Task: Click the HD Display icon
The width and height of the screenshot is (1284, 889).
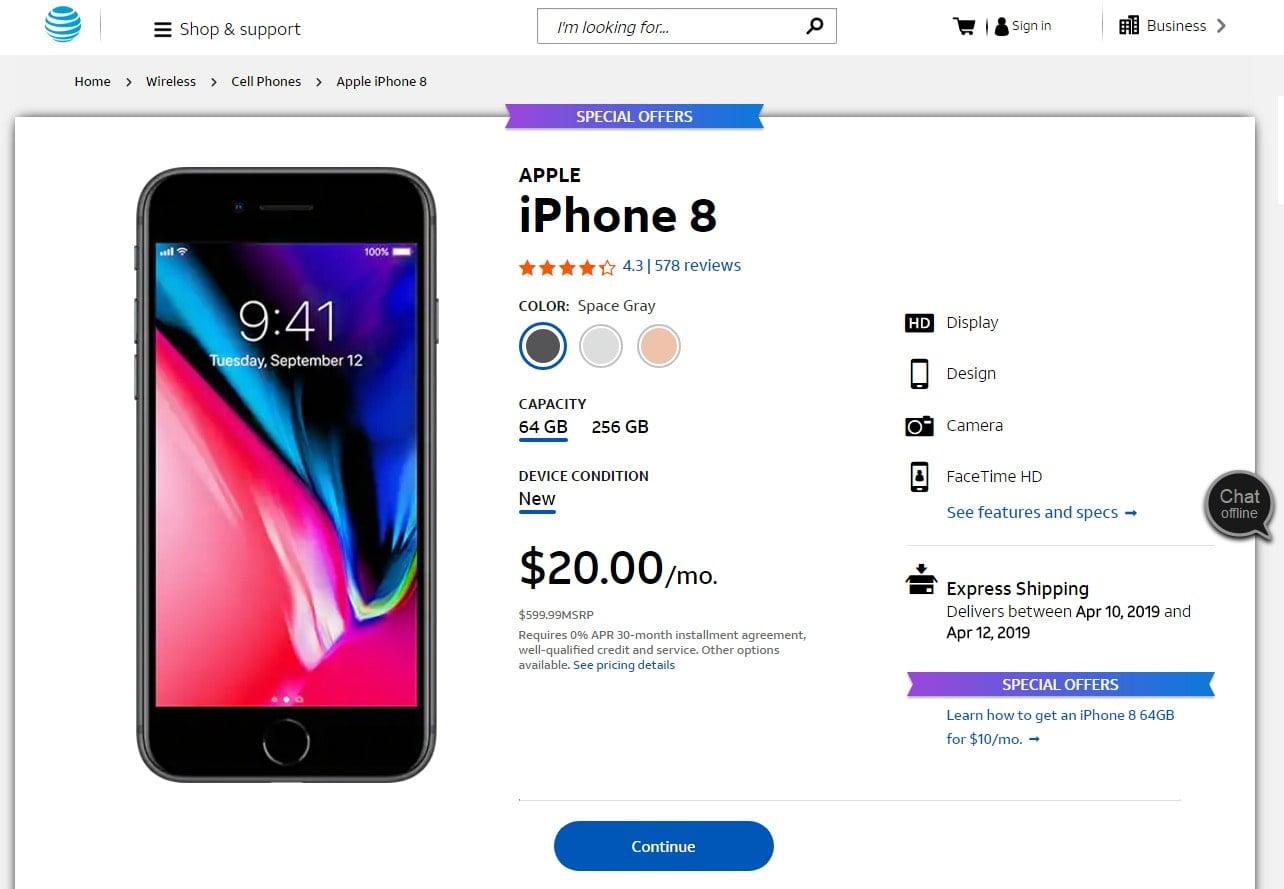Action: (919, 323)
